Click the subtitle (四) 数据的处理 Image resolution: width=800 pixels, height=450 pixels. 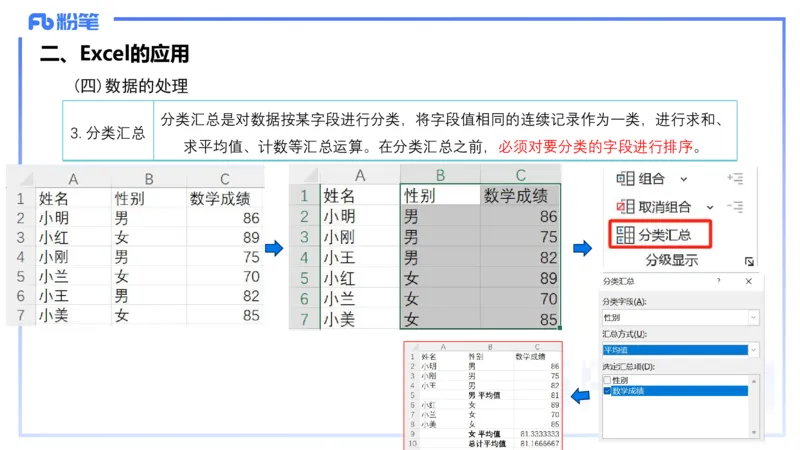pyautogui.click(x=131, y=86)
